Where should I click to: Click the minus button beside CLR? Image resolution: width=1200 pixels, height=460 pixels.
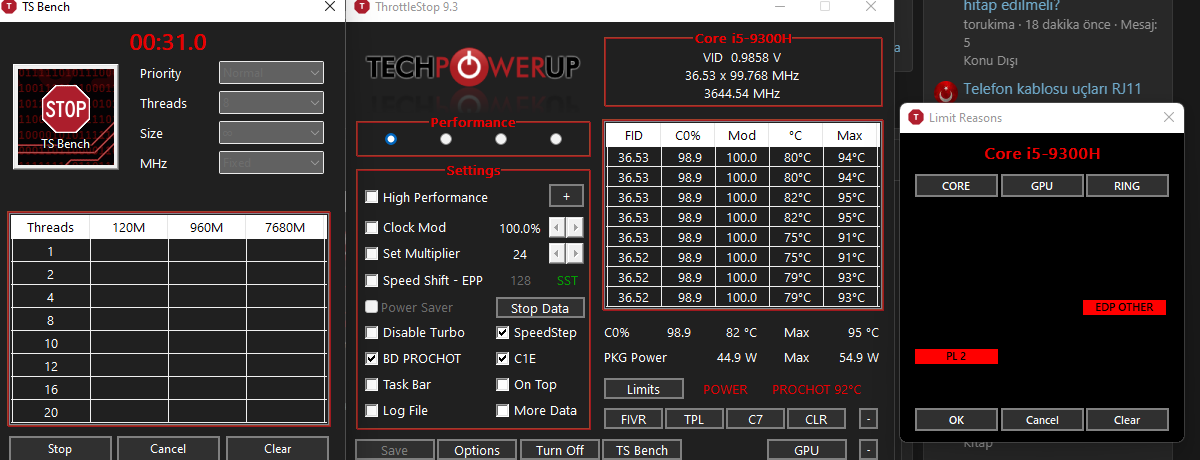point(869,419)
